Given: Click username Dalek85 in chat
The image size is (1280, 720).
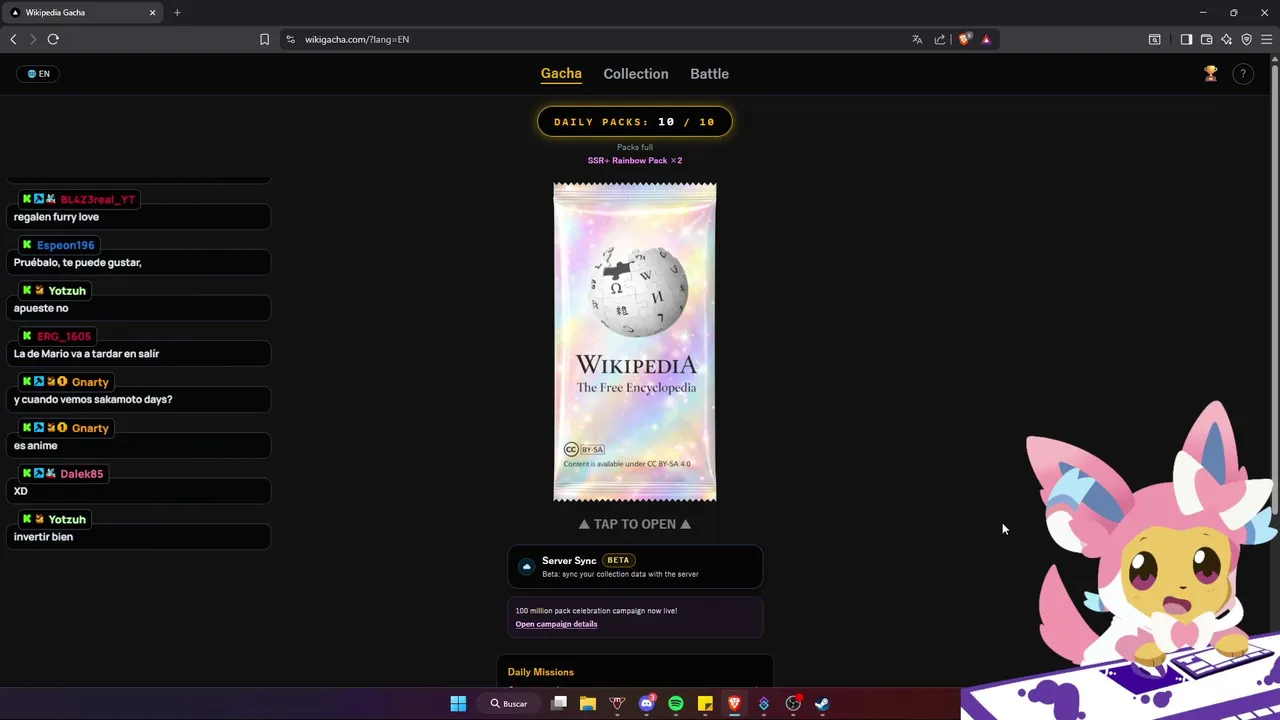Looking at the screenshot, I should click(82, 474).
